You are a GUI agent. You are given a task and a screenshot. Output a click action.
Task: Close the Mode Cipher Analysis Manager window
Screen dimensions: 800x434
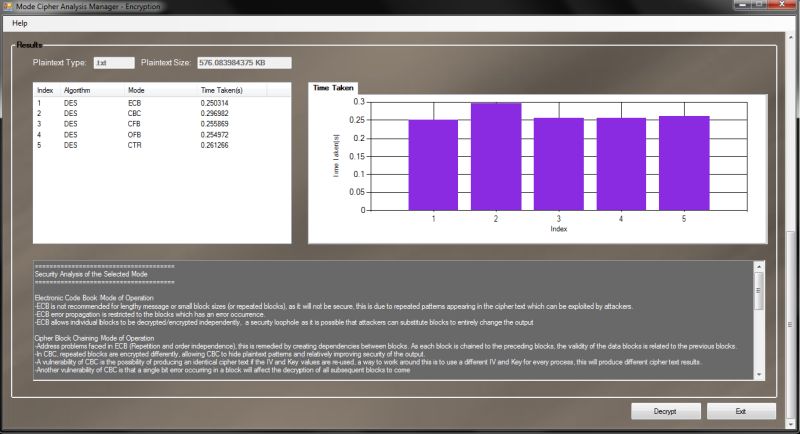coord(782,4)
